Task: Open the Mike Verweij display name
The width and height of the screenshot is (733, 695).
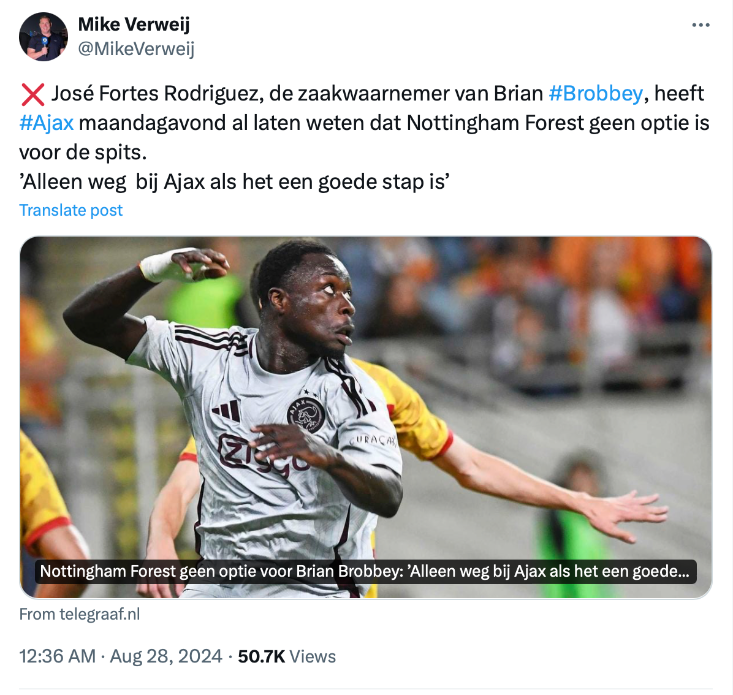Action: click(134, 24)
